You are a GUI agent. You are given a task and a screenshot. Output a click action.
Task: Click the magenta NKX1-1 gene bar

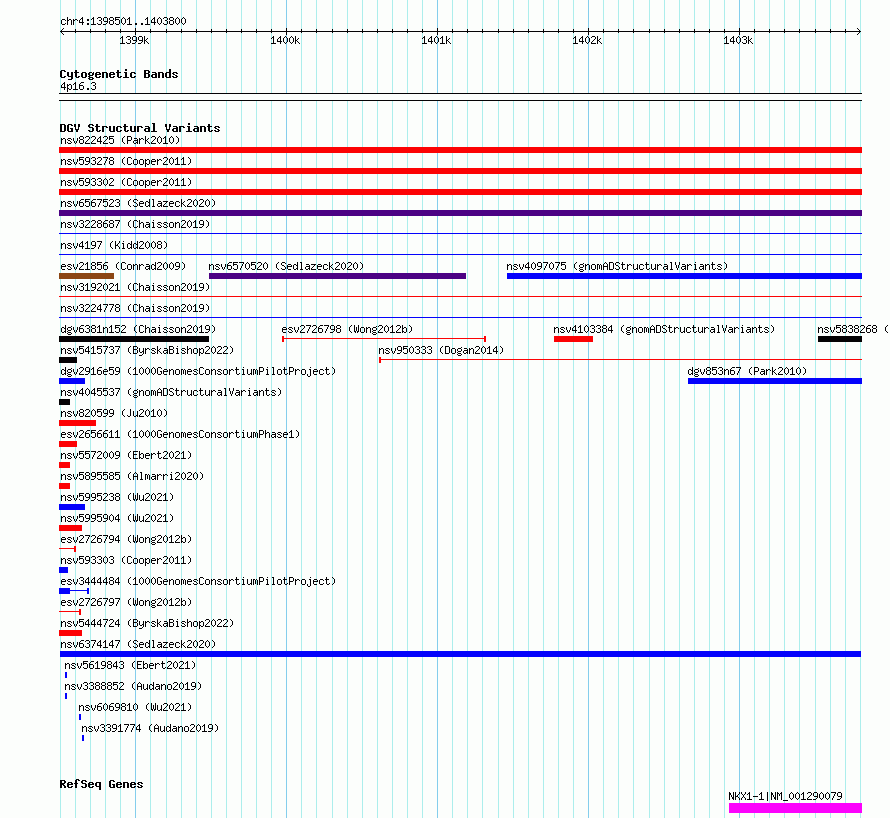pyautogui.click(x=795, y=808)
